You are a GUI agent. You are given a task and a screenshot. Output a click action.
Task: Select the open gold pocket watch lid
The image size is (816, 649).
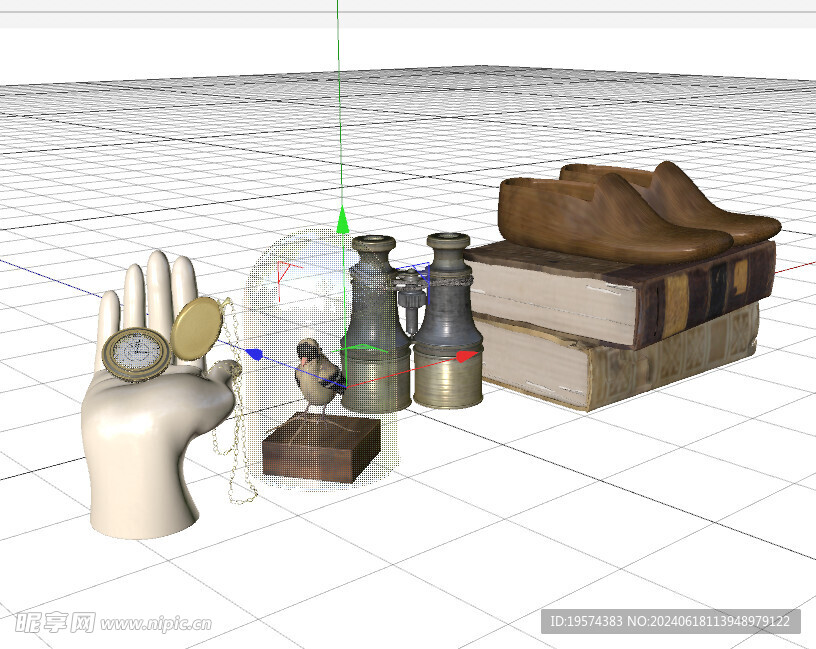click(x=198, y=328)
